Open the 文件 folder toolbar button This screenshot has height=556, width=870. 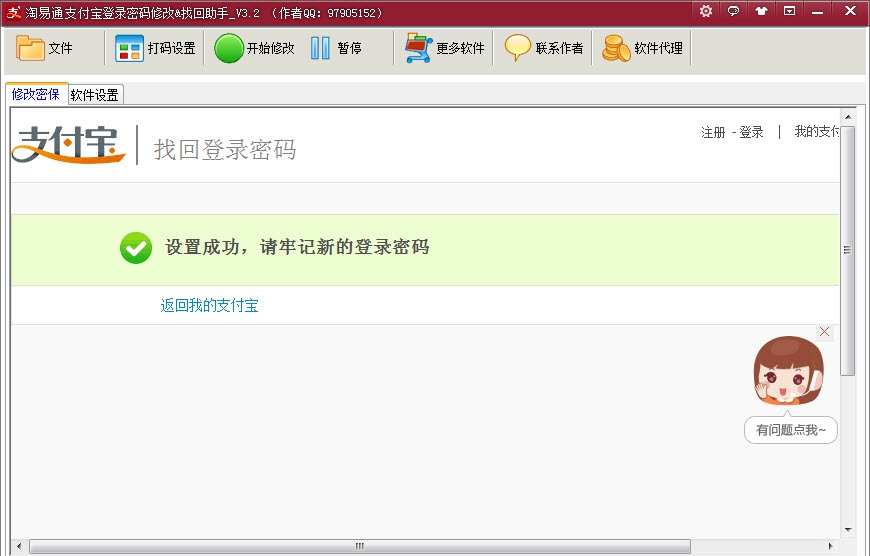tap(44, 48)
